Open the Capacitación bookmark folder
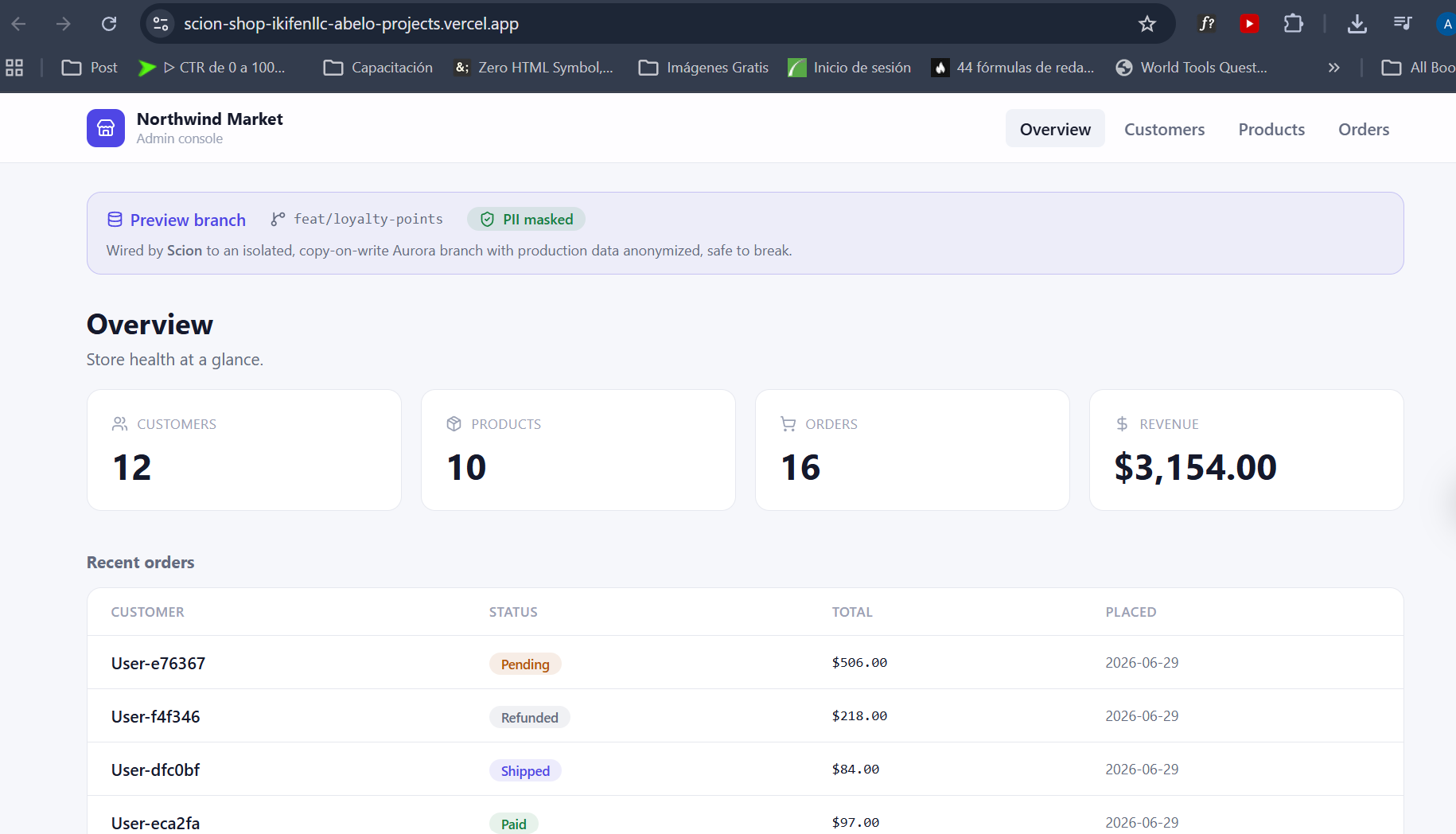The height and width of the screenshot is (834, 1456). click(x=378, y=68)
